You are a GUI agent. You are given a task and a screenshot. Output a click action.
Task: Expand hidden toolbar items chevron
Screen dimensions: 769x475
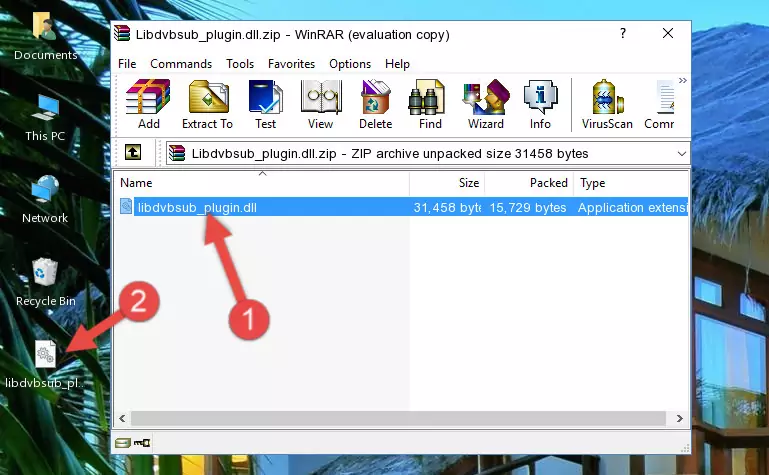683,80
